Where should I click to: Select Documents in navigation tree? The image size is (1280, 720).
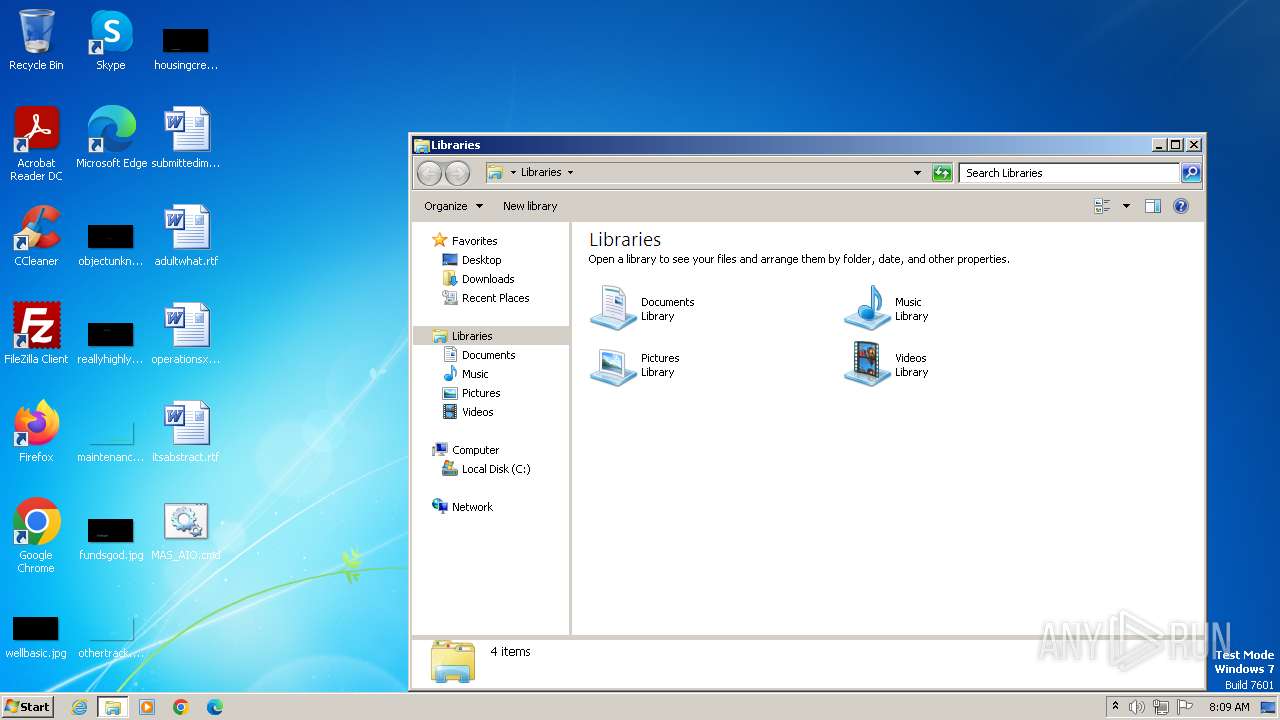pos(488,355)
